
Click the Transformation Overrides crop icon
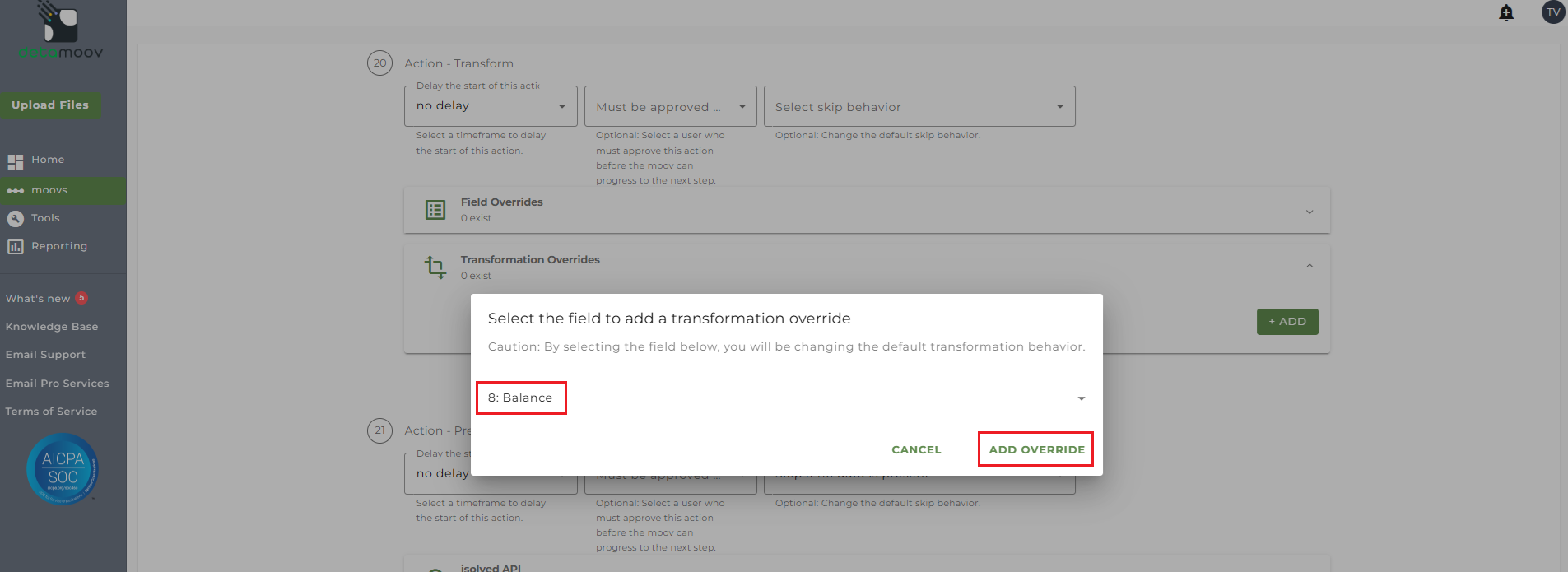(435, 267)
